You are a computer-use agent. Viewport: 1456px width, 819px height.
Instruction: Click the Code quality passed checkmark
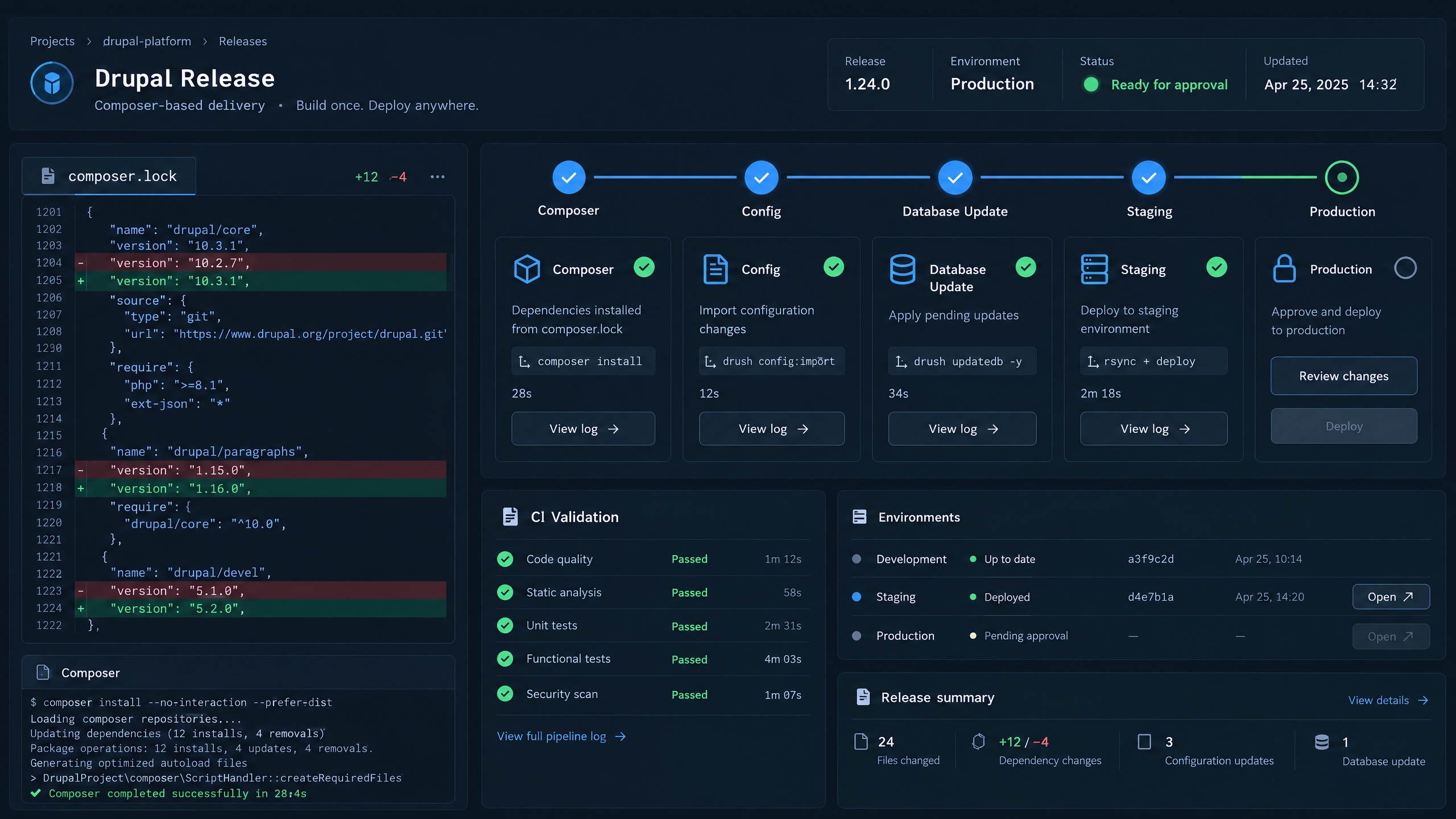pyautogui.click(x=505, y=559)
